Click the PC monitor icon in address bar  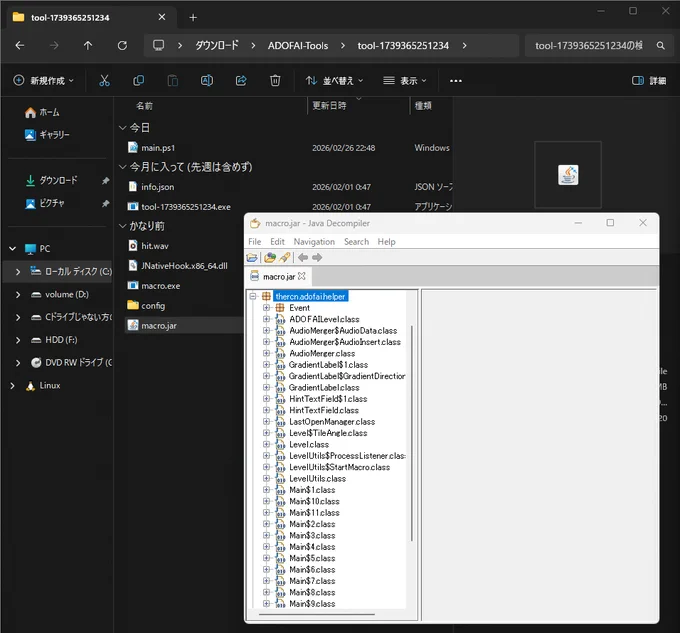pyautogui.click(x=159, y=46)
